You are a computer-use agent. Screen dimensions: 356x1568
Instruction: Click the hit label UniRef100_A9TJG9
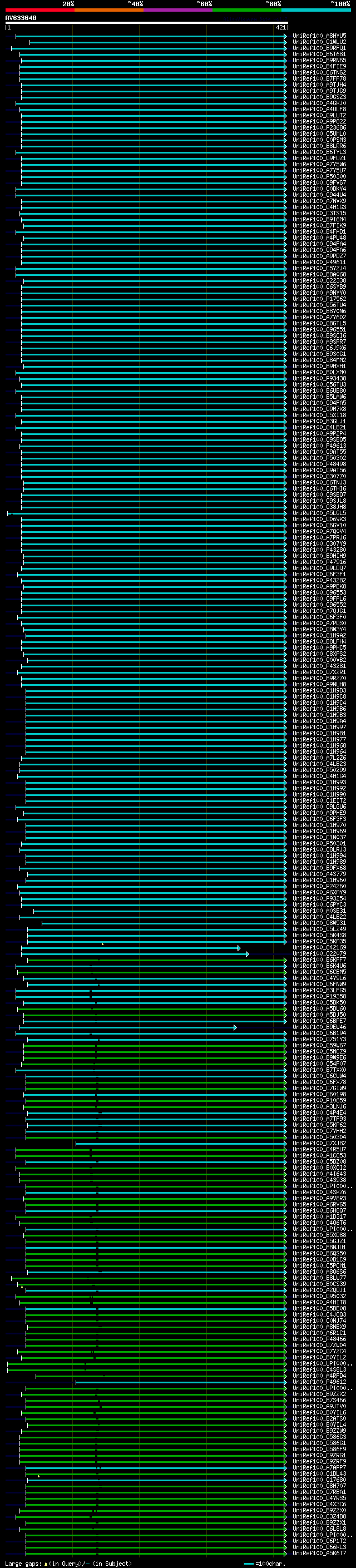[319, 91]
